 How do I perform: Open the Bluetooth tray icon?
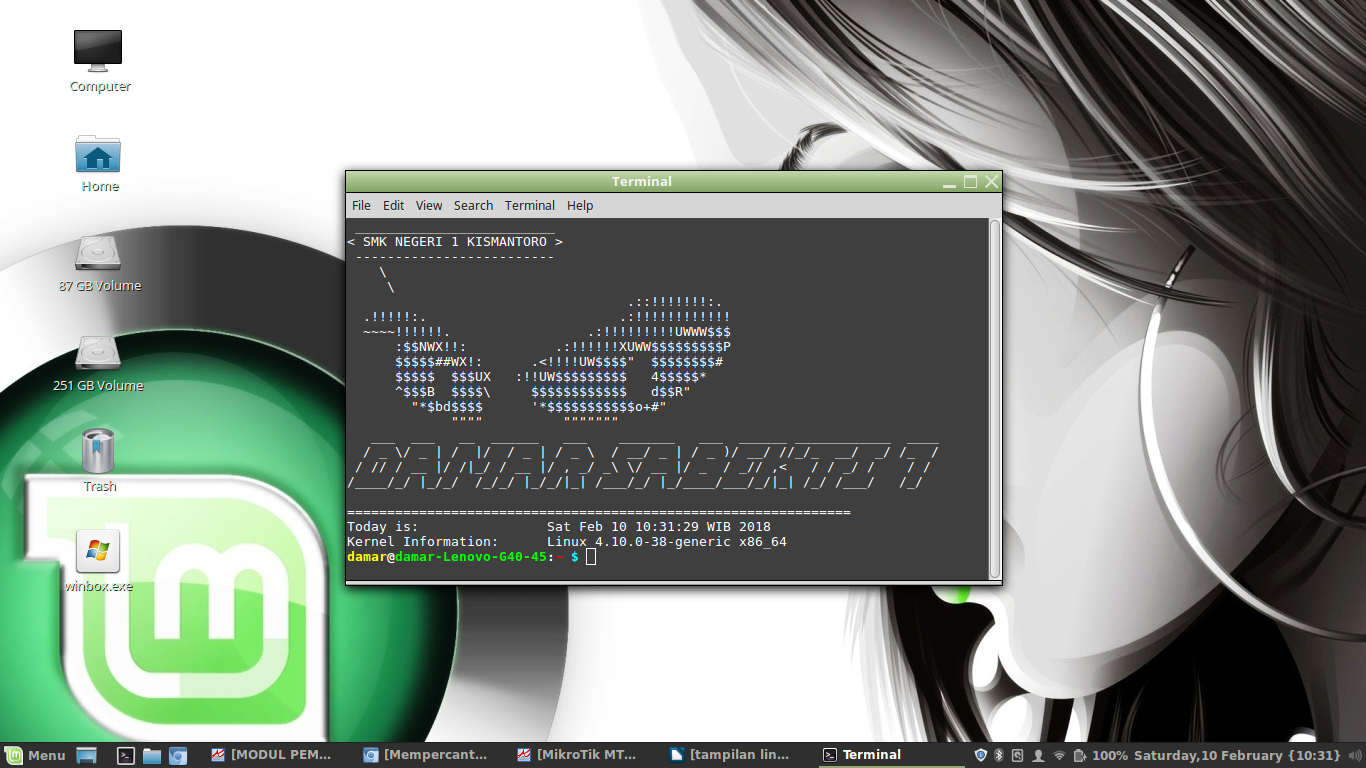click(x=998, y=755)
